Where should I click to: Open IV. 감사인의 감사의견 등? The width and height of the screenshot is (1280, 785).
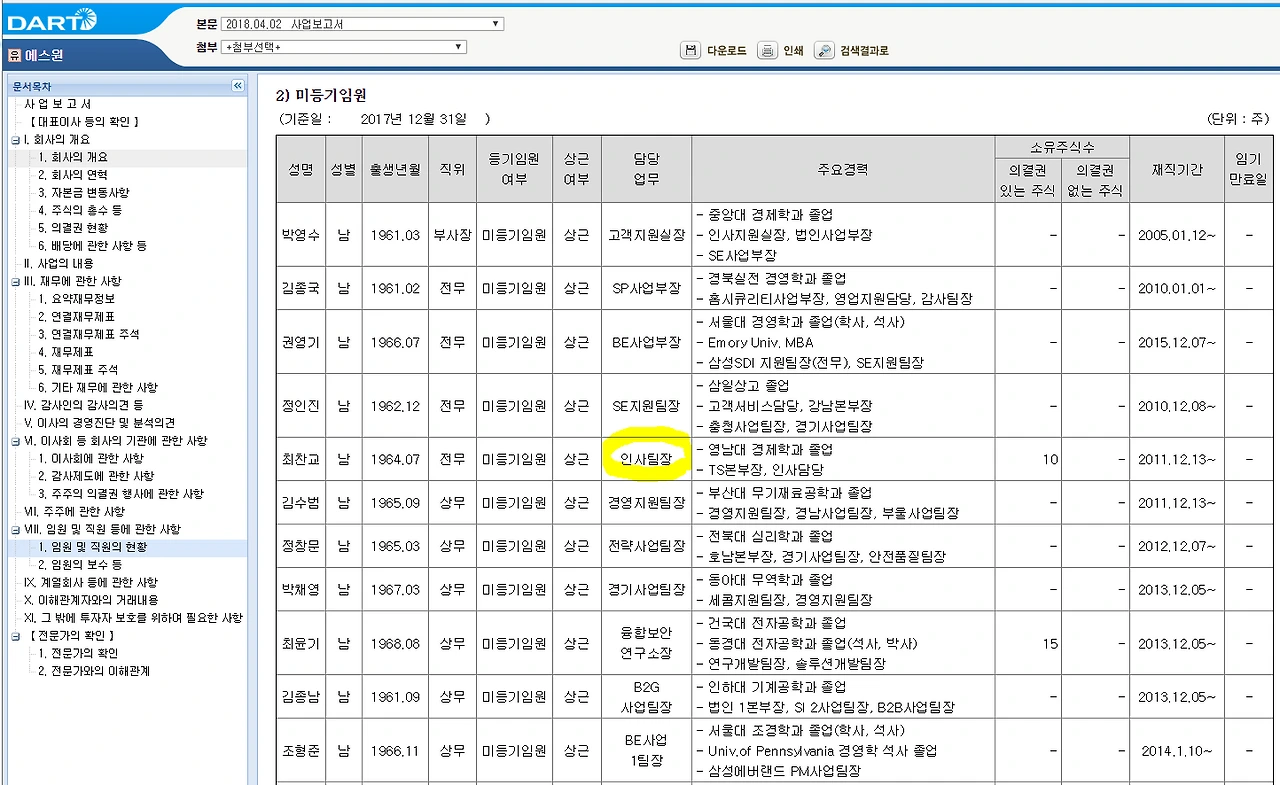(84, 405)
